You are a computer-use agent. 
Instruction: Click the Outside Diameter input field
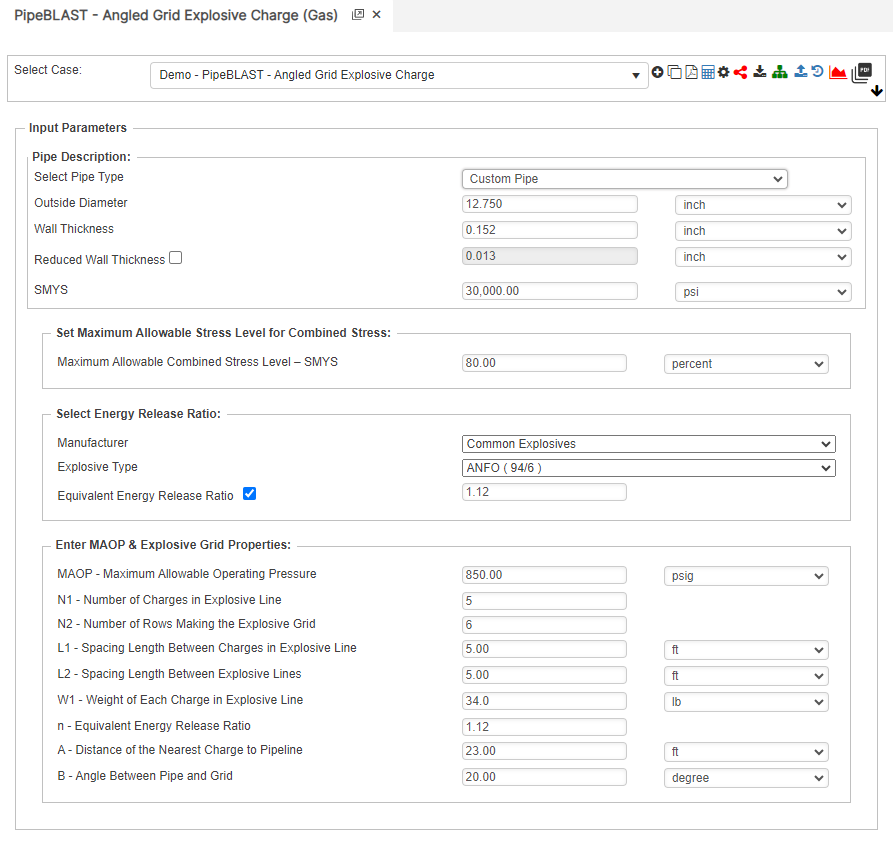coord(550,204)
